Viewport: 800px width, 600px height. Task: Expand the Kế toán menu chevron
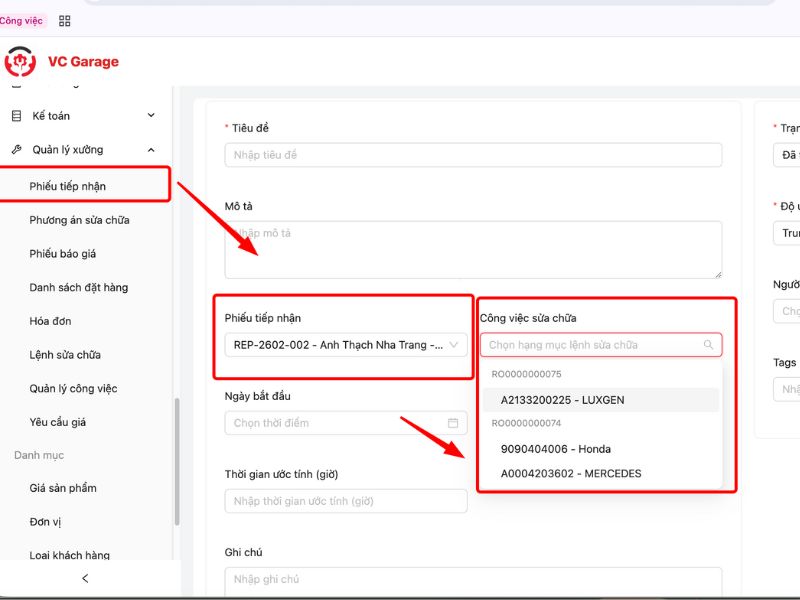[151, 116]
